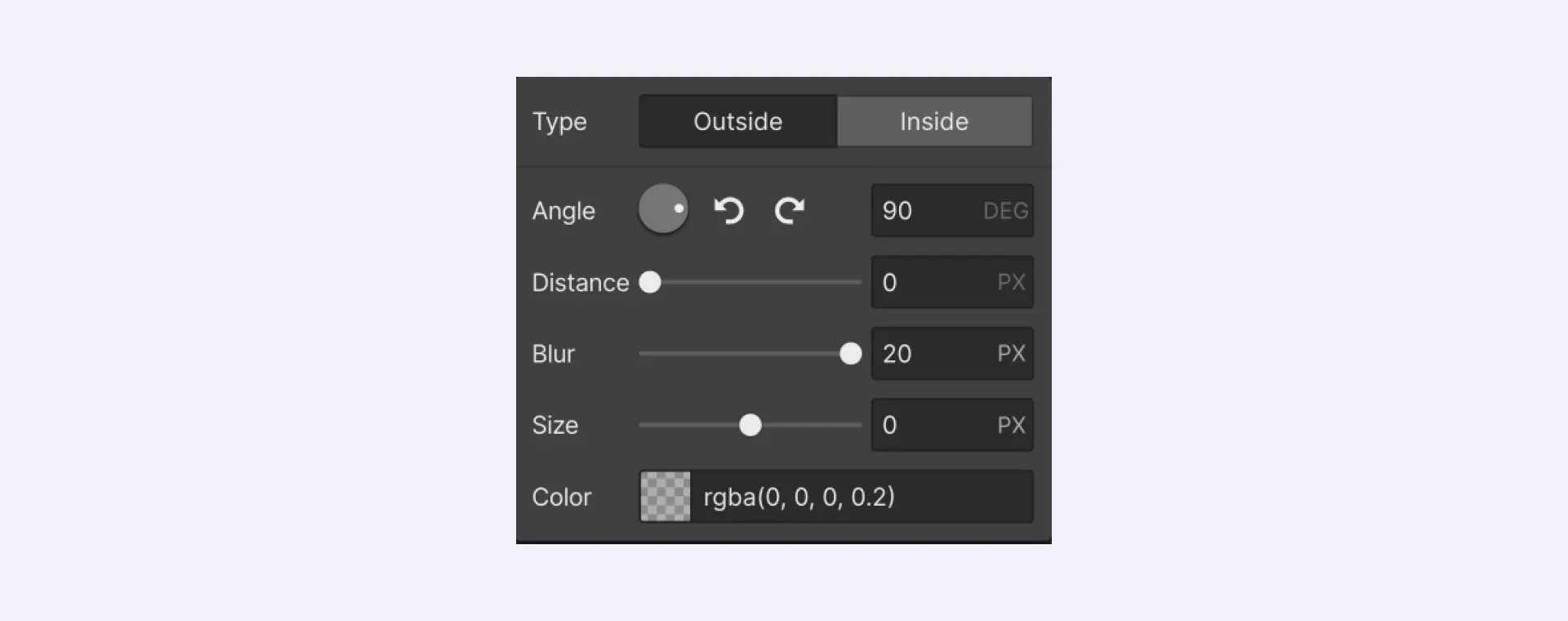Click the Blur value input showing 20
Image resolution: width=1568 pixels, height=621 pixels.
point(952,354)
